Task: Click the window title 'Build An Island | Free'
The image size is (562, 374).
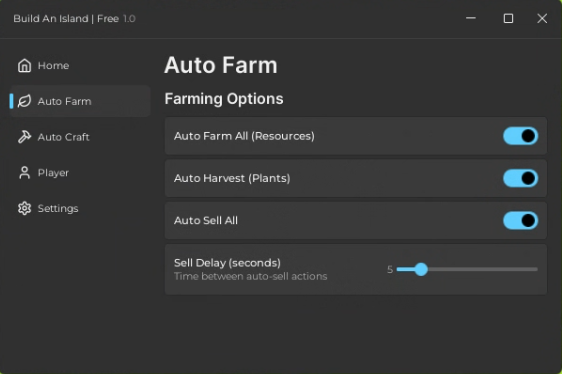Action: 66,19
